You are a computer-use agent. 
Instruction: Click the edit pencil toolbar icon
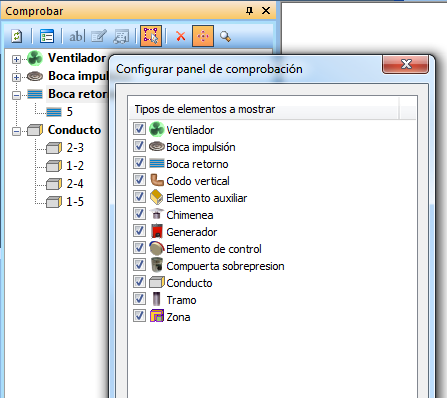coord(99,36)
